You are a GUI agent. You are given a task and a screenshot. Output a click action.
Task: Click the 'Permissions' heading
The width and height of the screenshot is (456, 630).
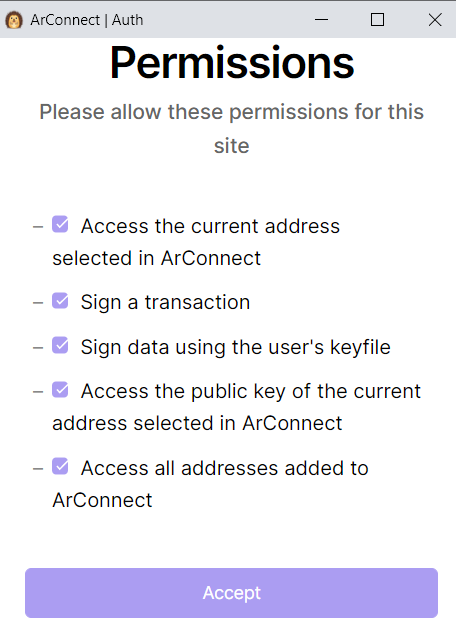click(232, 63)
